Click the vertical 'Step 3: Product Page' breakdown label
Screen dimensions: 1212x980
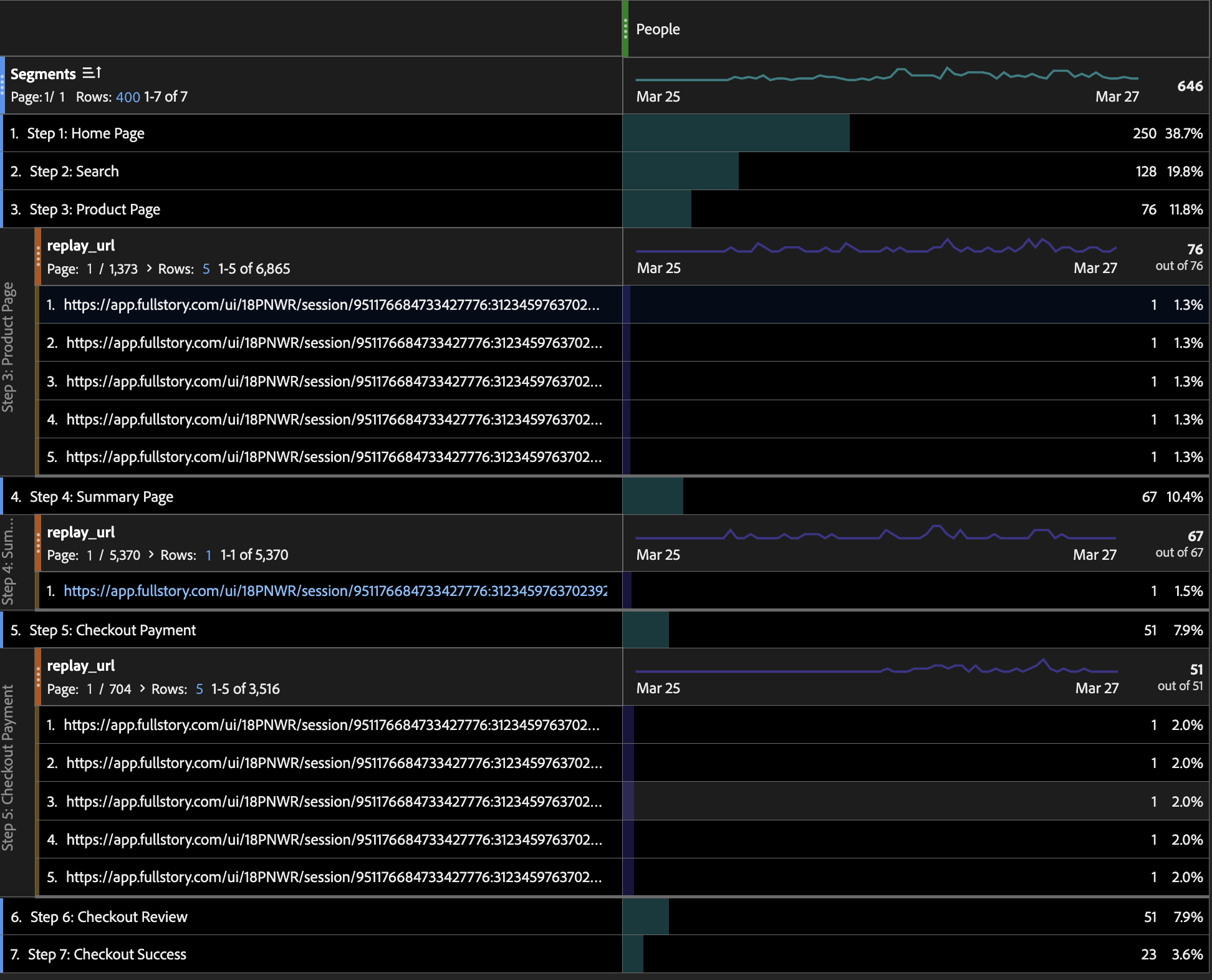(x=8, y=347)
